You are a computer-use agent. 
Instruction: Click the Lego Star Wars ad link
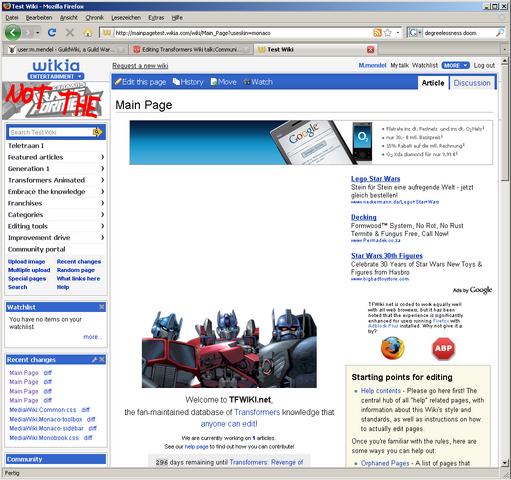tap(375, 179)
